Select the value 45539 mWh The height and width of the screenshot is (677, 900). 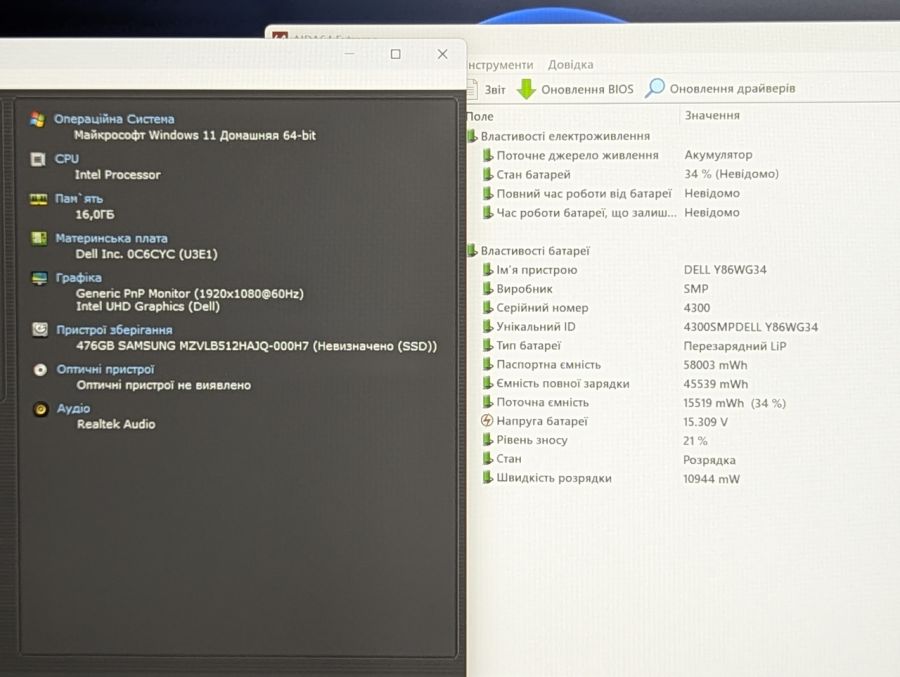click(x=716, y=384)
